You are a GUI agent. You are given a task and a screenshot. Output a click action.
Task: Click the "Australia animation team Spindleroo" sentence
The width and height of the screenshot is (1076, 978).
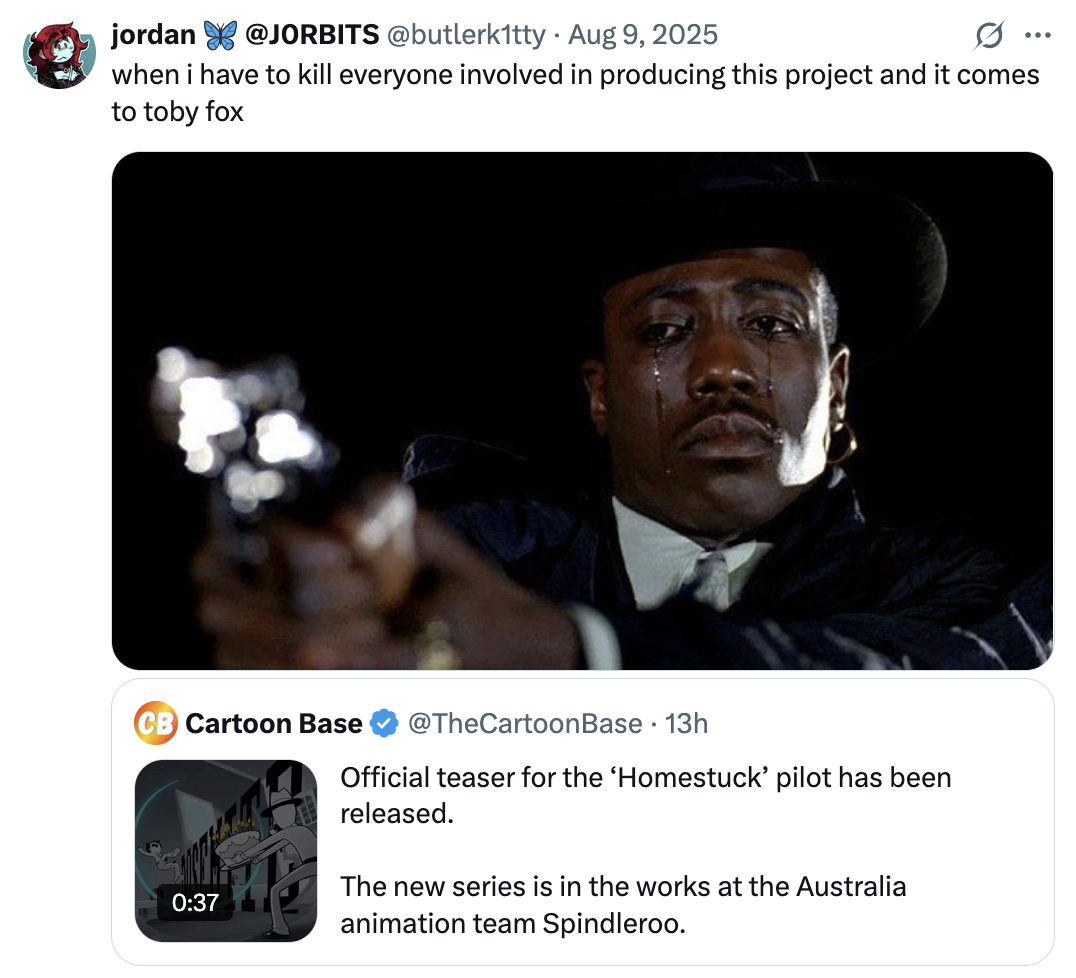click(x=623, y=904)
